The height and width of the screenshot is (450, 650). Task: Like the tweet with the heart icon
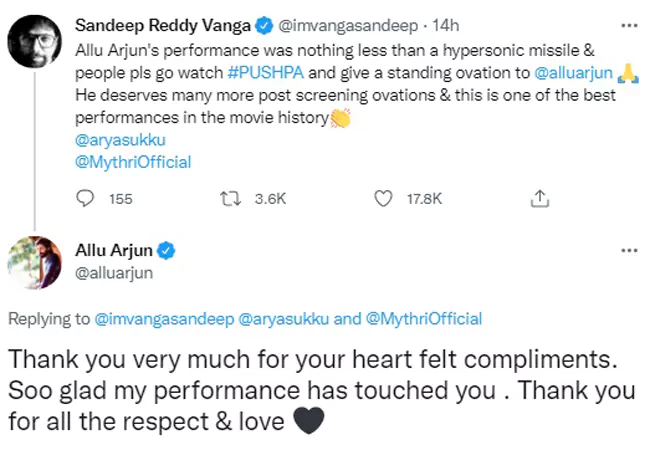[382, 199]
